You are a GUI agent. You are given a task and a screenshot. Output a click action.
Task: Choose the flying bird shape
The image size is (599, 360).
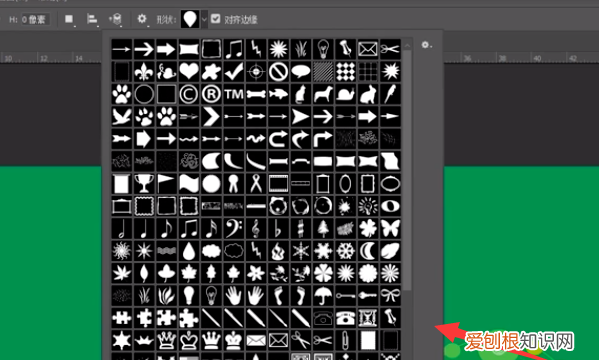(121, 116)
